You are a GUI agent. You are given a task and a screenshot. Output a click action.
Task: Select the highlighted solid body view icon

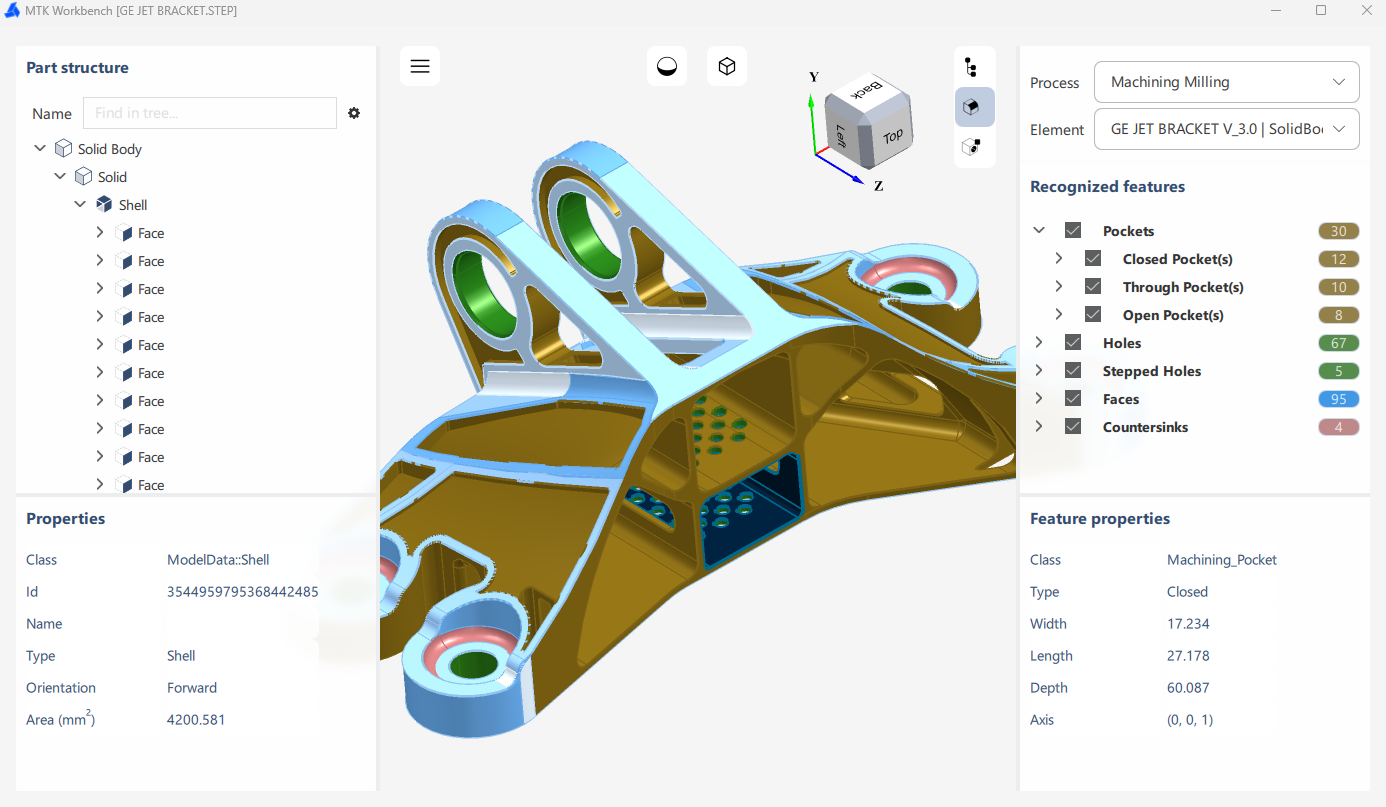tap(974, 107)
